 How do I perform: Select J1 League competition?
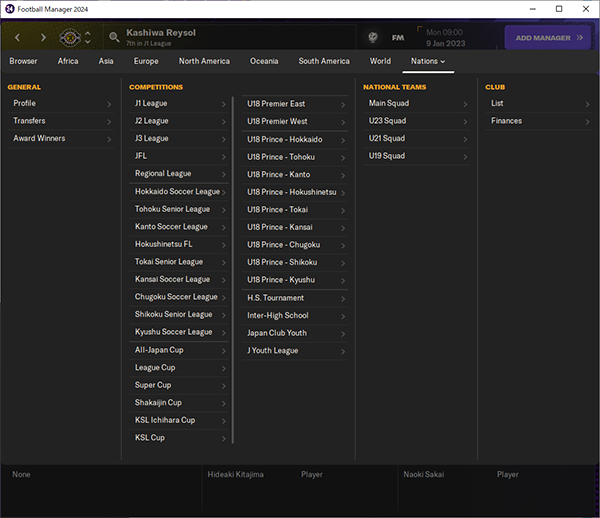pos(179,103)
